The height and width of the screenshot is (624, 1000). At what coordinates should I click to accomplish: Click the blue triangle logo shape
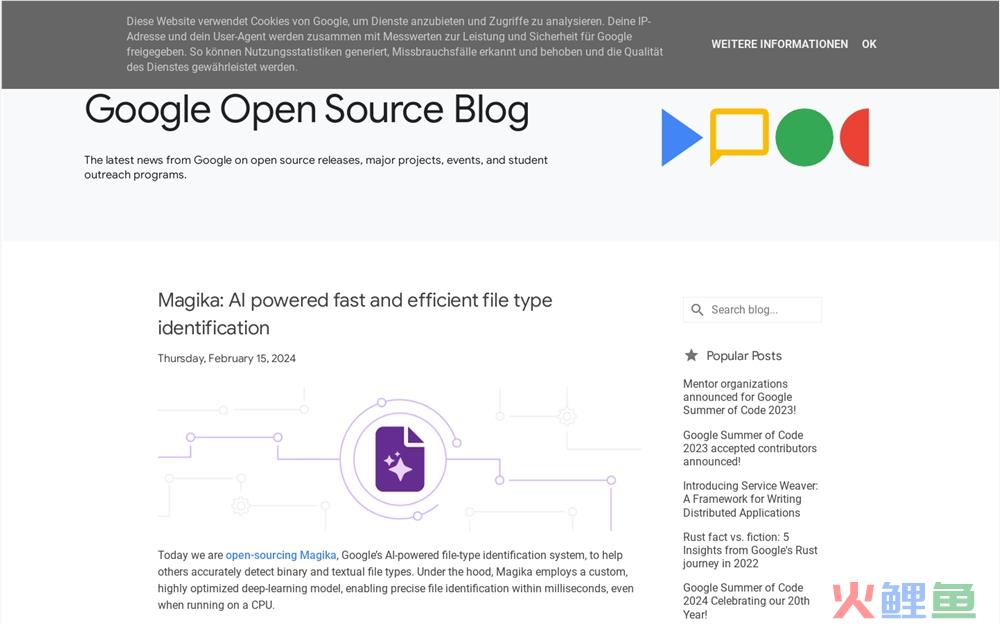pyautogui.click(x=681, y=137)
